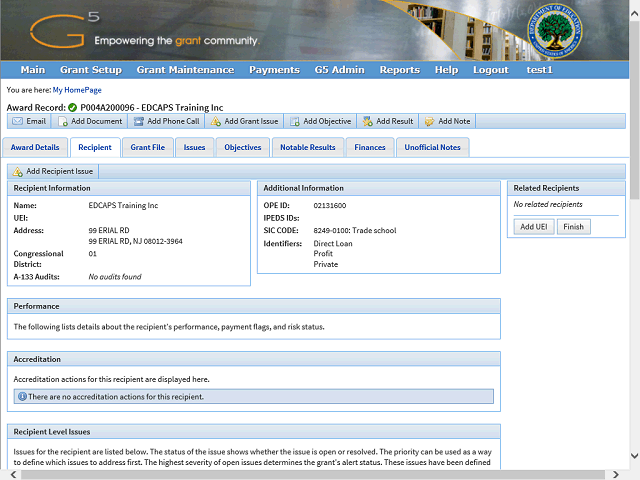The height and width of the screenshot is (480, 640).
Task: Open the Reports menu
Action: pos(399,70)
